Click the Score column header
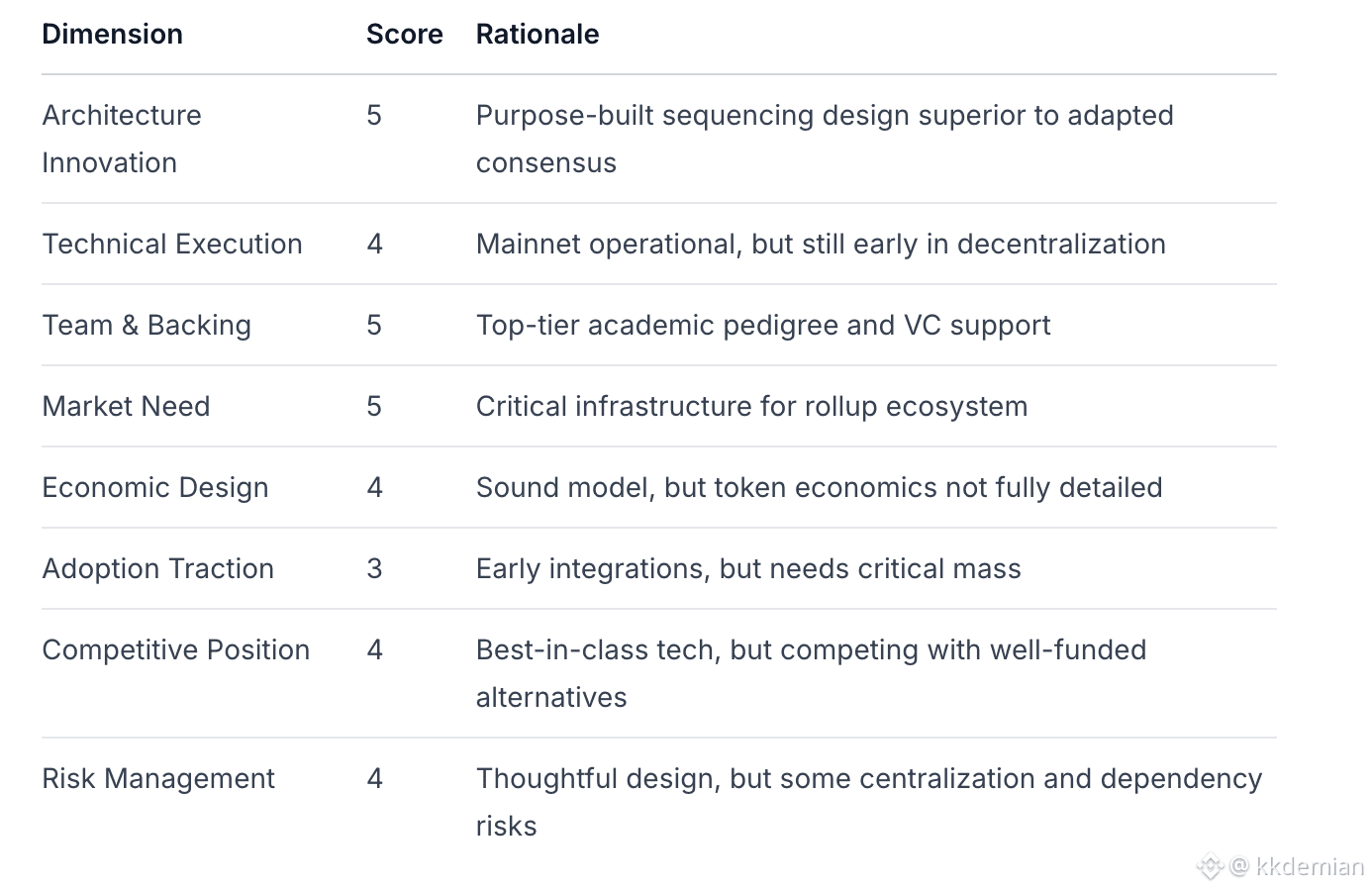 point(404,35)
